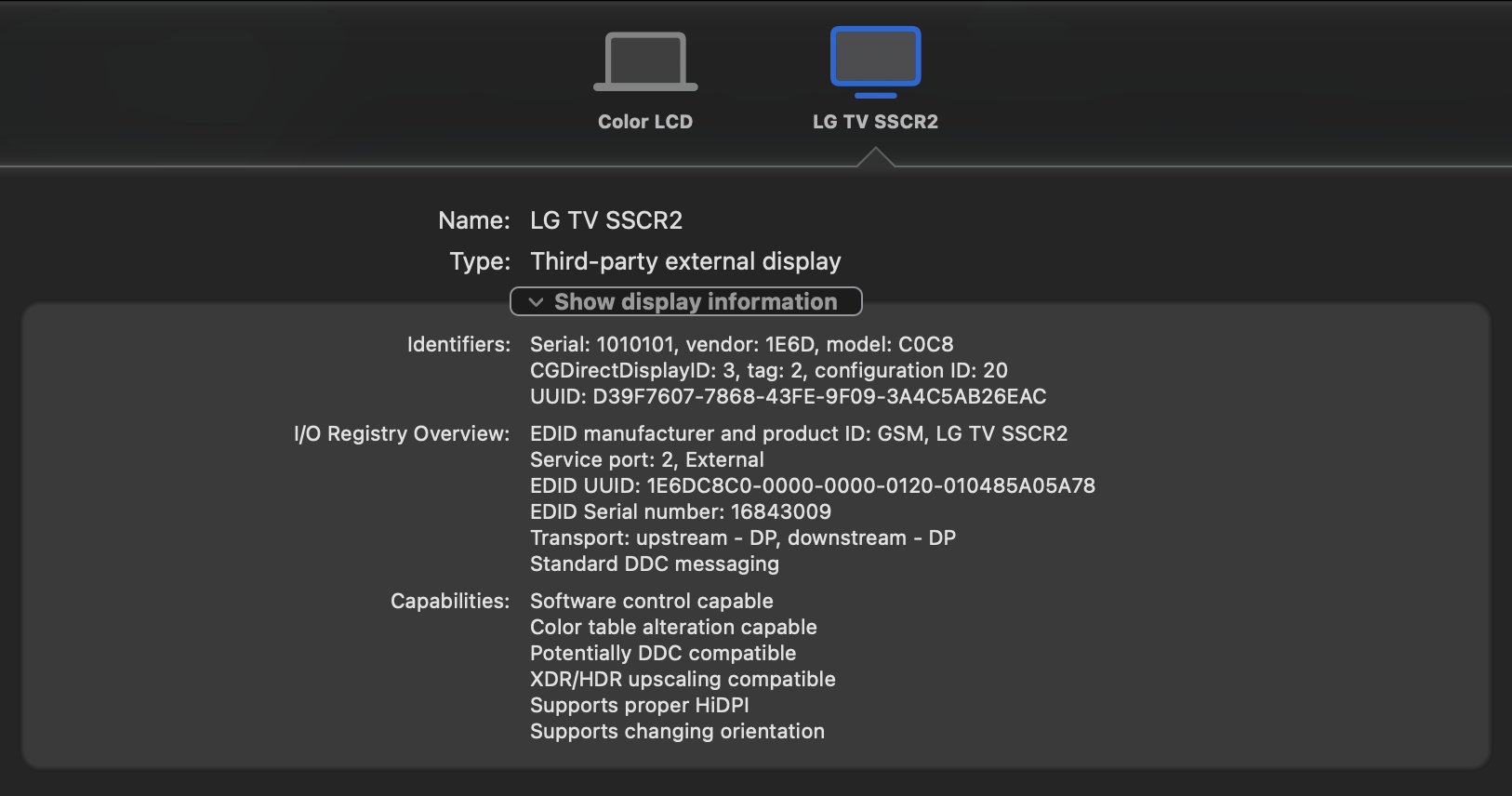This screenshot has width=1512, height=796.
Task: Click the UUID line starting with D39F7607
Action: 788,396
